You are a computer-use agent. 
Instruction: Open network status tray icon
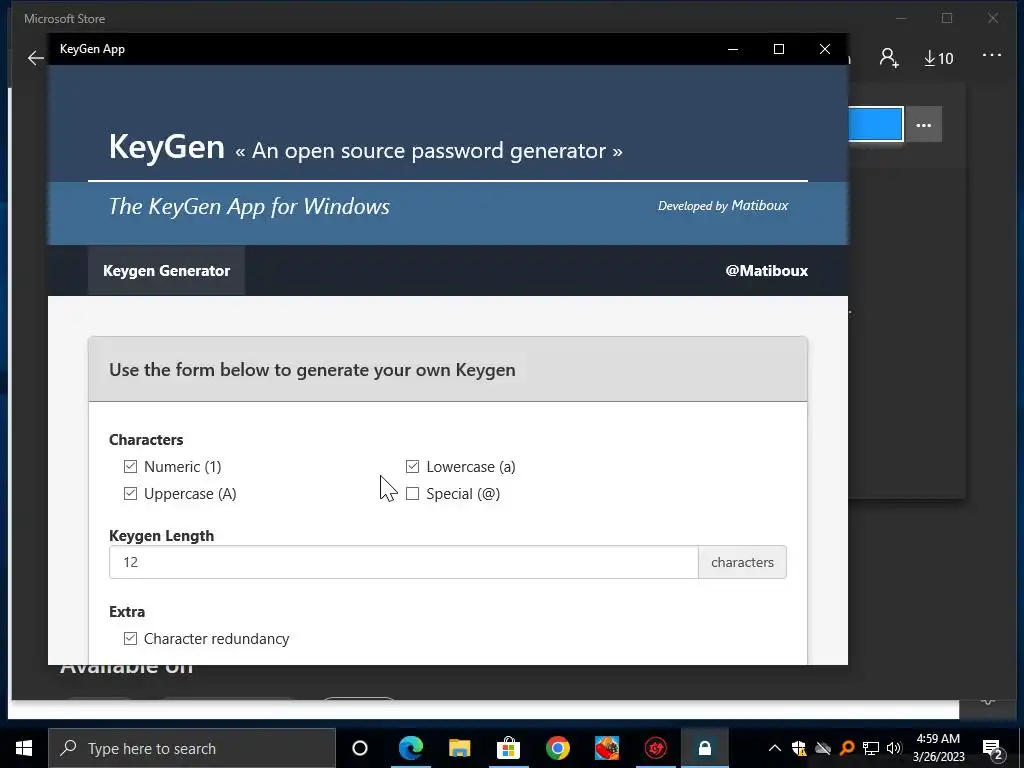pyautogui.click(x=871, y=748)
